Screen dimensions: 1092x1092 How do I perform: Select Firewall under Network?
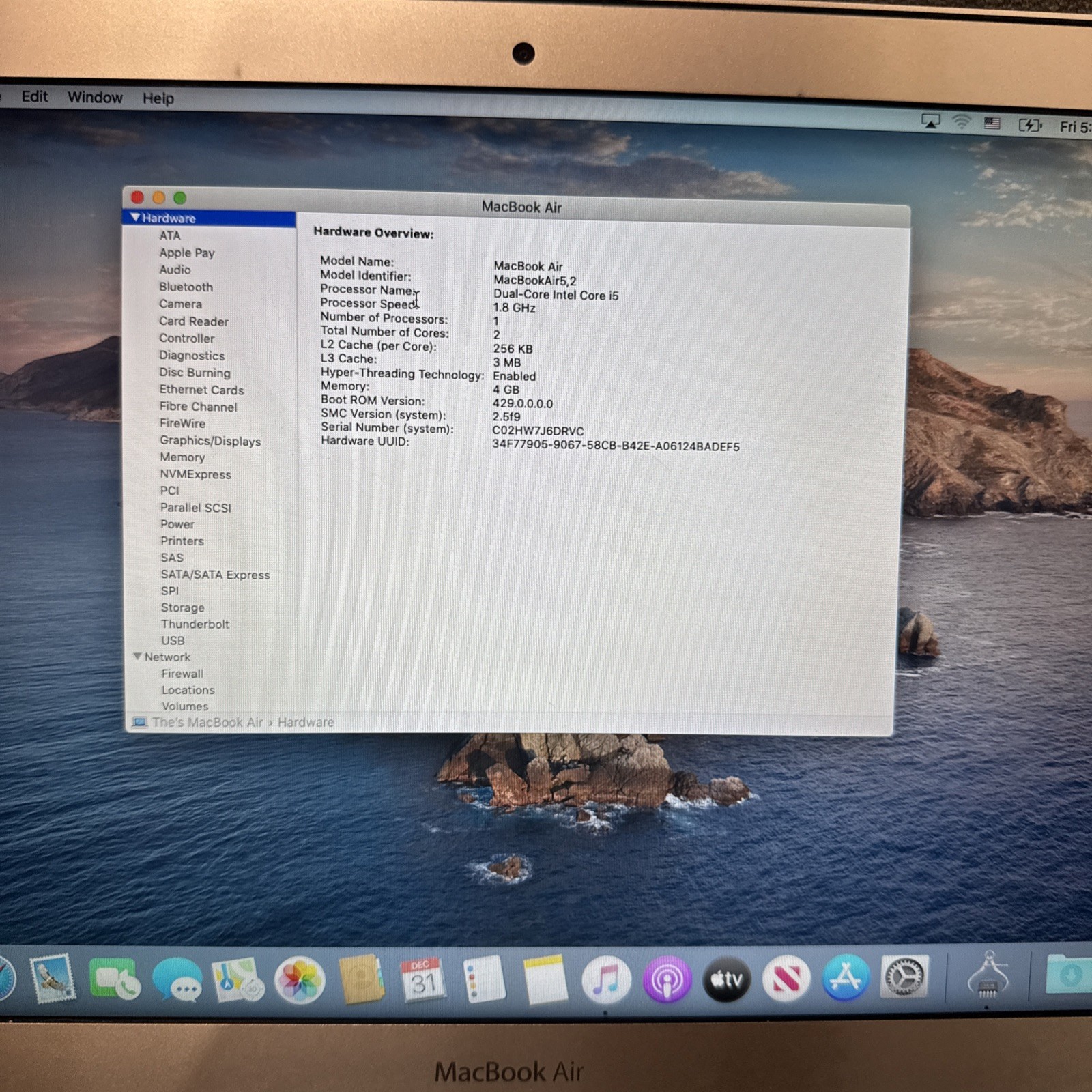pyautogui.click(x=182, y=674)
